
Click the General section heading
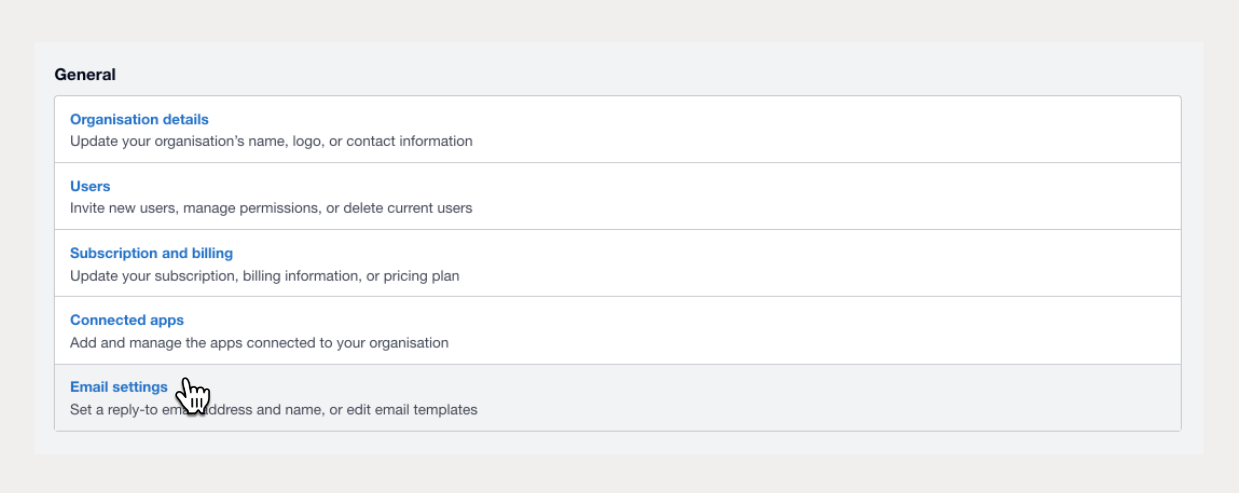pyautogui.click(x=85, y=75)
